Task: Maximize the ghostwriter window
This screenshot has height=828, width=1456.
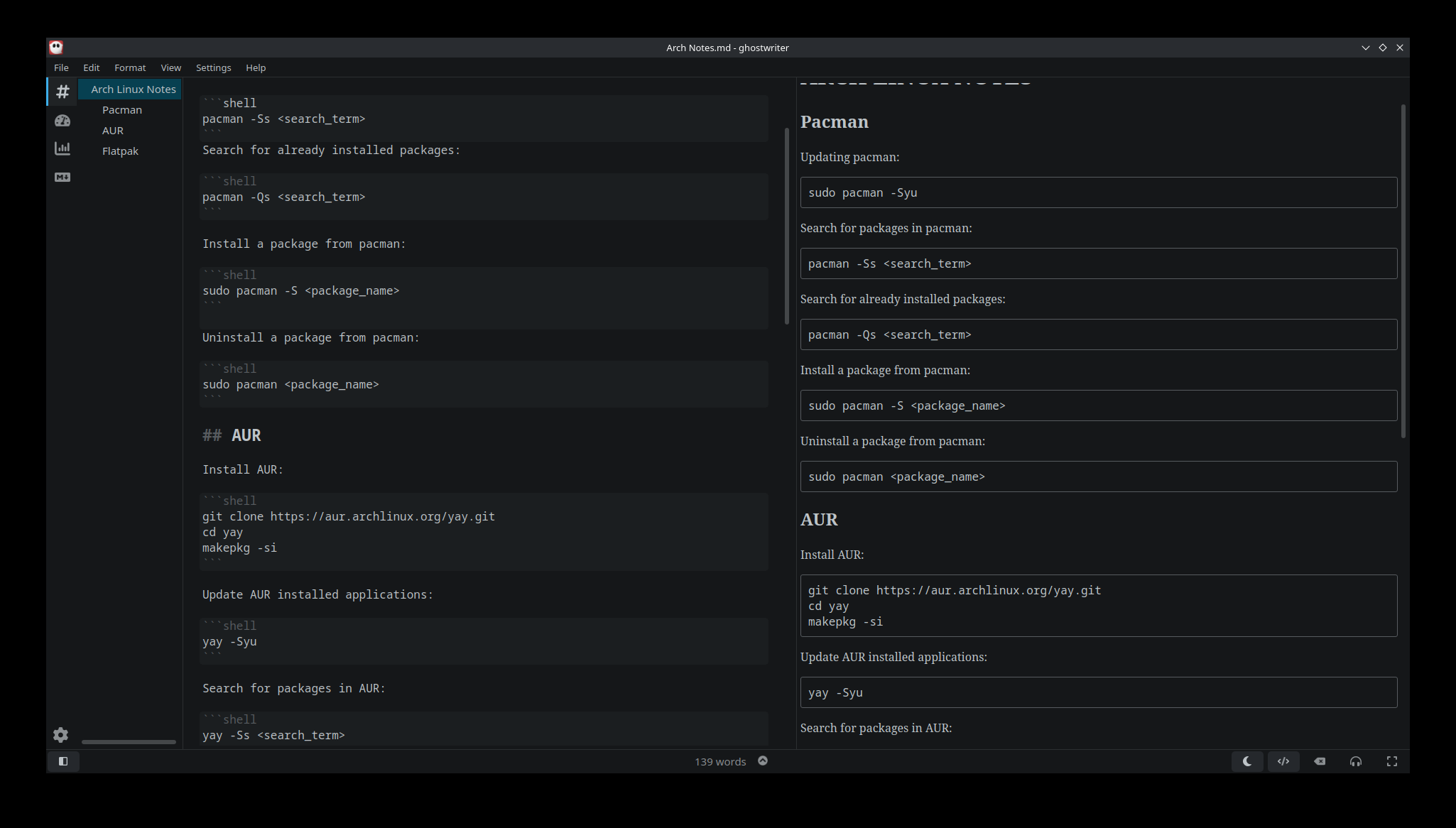Action: (x=1382, y=48)
